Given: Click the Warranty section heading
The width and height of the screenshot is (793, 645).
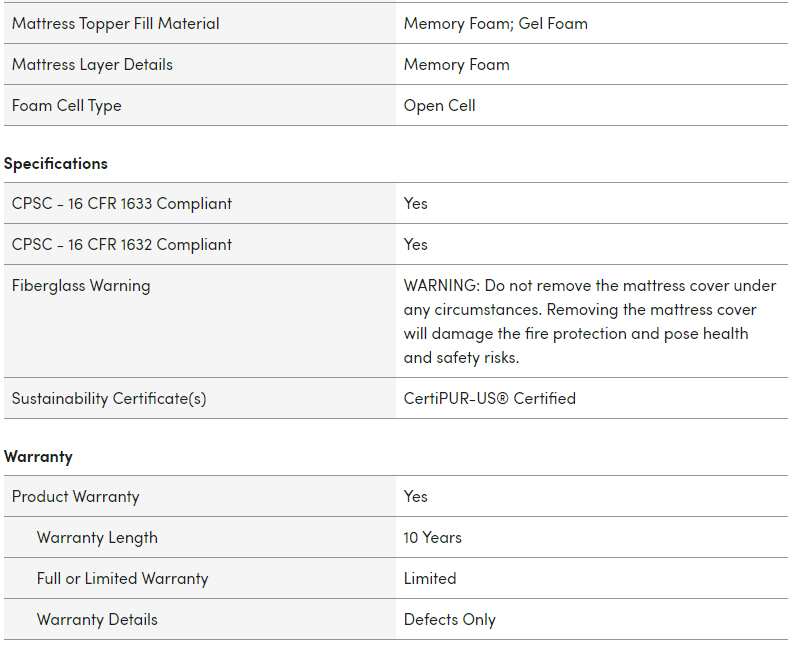Looking at the screenshot, I should (38, 456).
